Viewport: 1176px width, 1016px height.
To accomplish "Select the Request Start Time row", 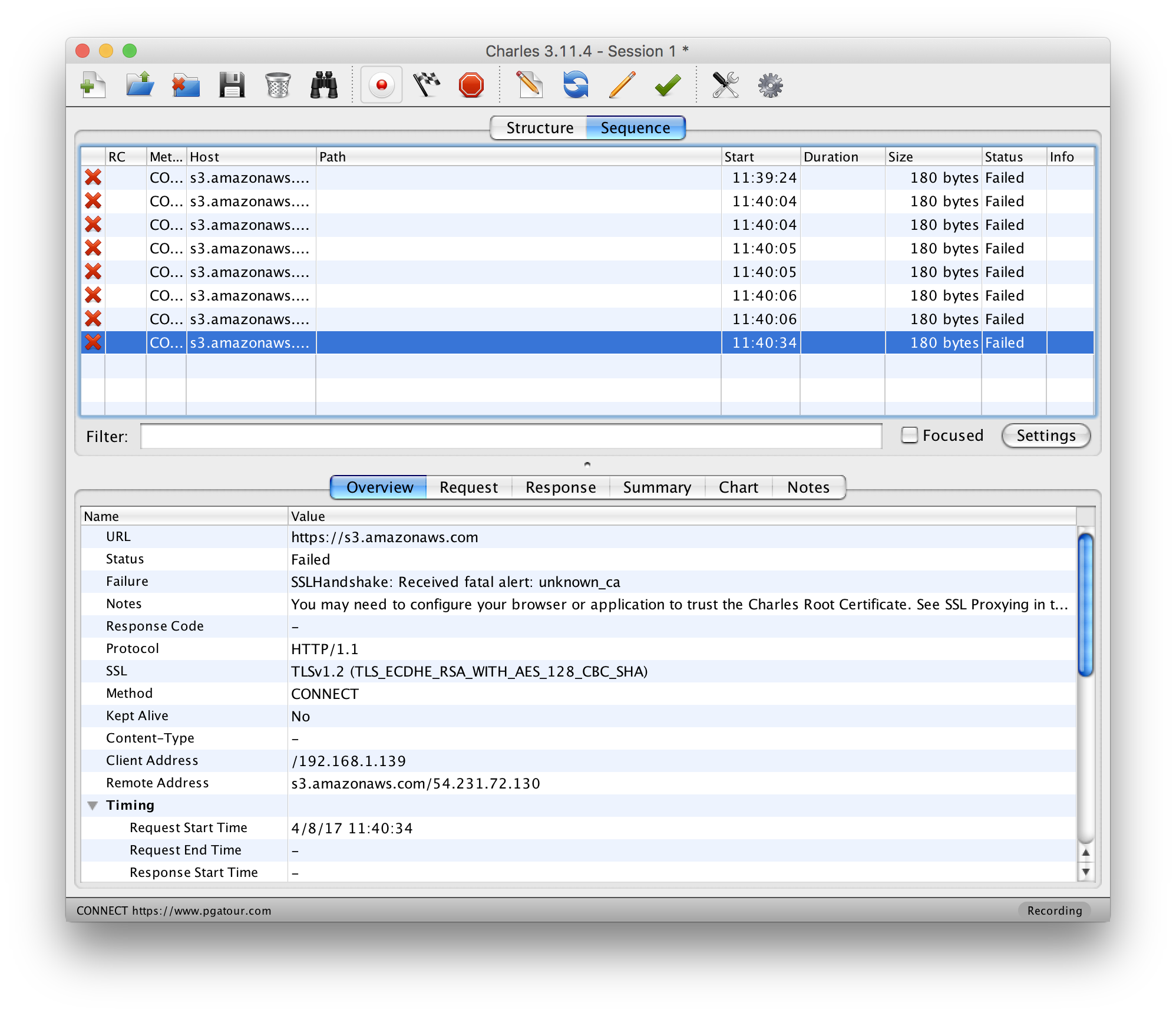I will 579,828.
